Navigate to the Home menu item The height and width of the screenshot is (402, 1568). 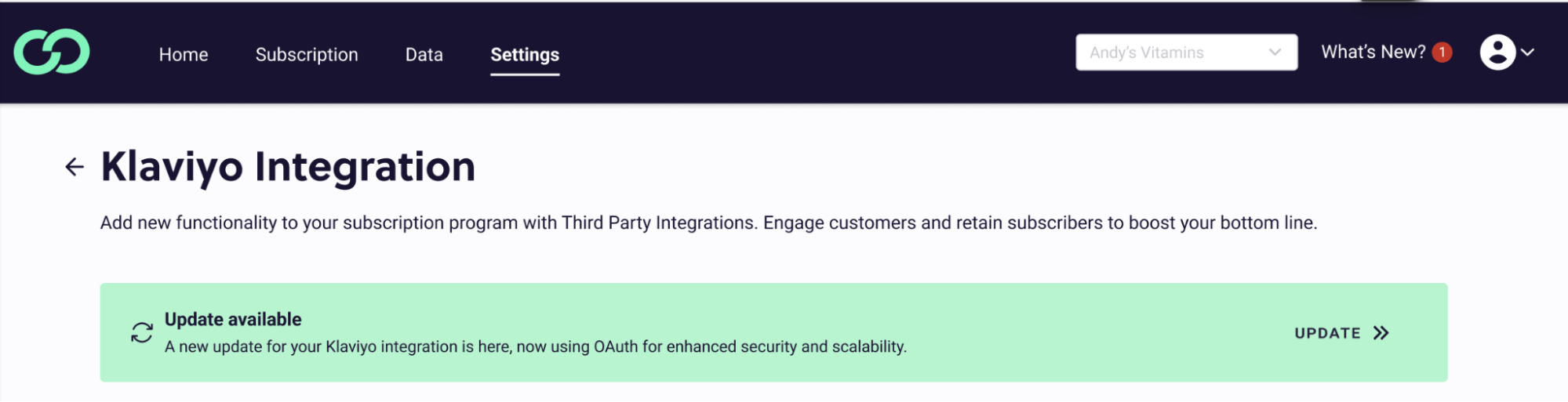click(x=184, y=55)
